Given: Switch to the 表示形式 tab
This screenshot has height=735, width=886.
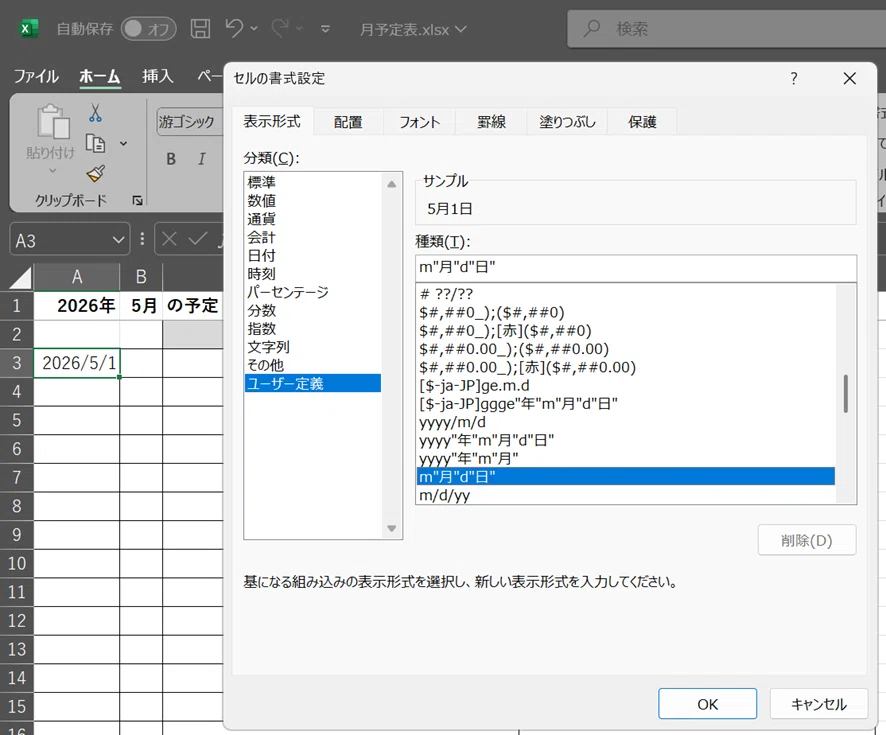Looking at the screenshot, I should (272, 121).
